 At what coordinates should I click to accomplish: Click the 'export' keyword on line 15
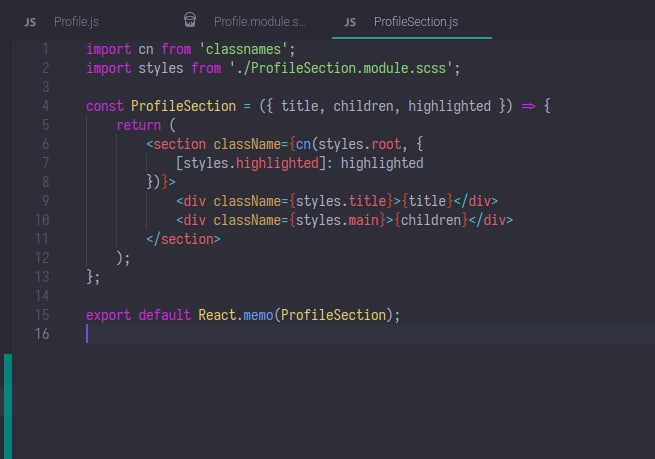109,315
